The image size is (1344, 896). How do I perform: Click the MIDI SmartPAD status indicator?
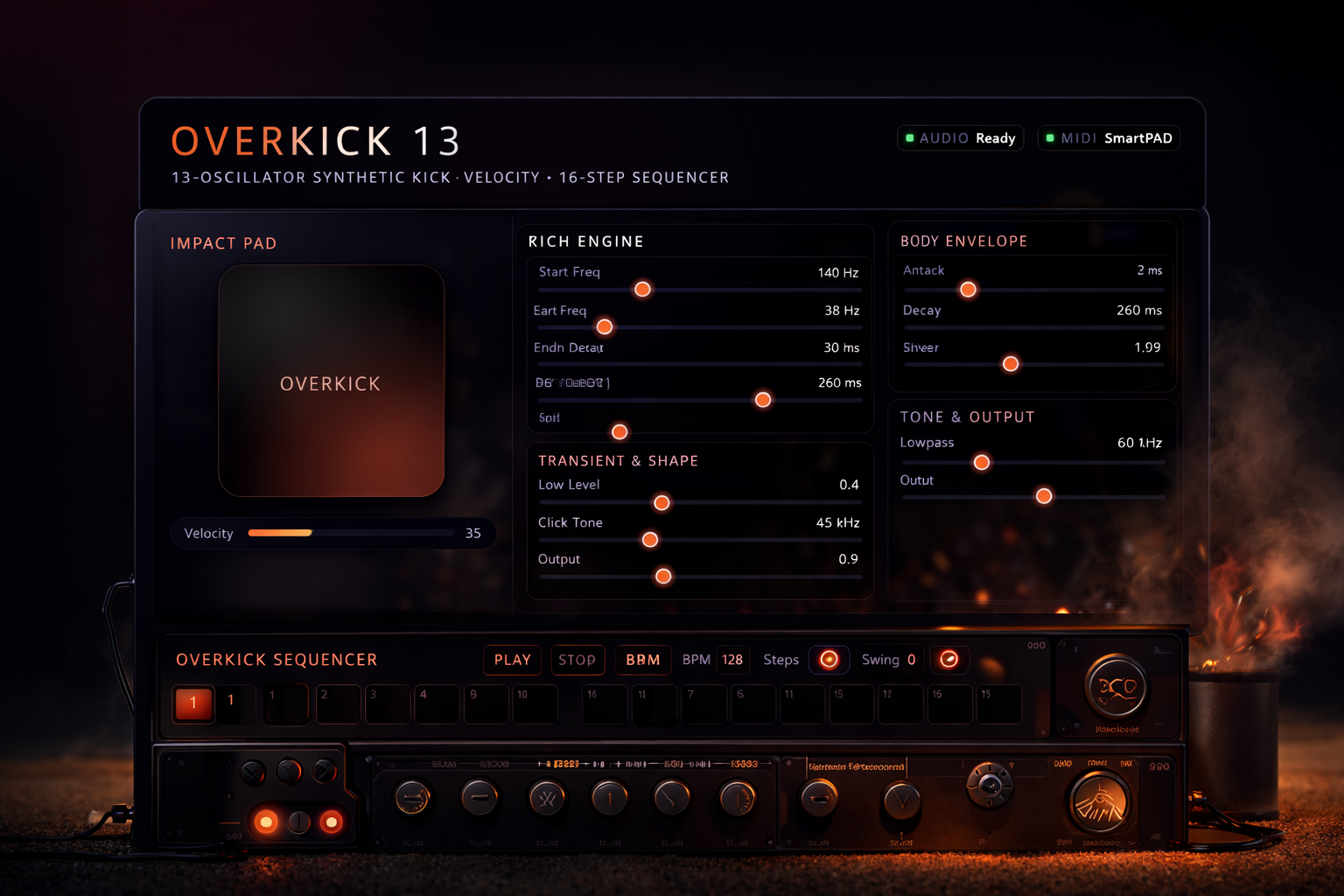1108,137
